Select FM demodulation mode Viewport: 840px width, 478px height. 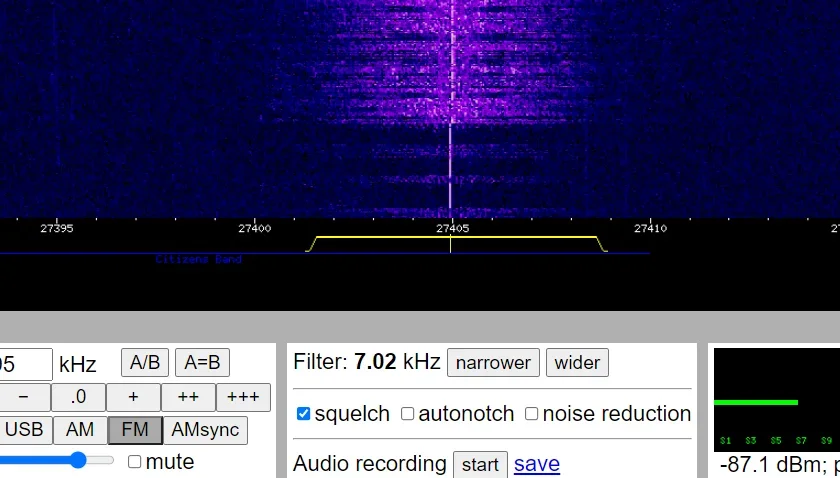135,430
